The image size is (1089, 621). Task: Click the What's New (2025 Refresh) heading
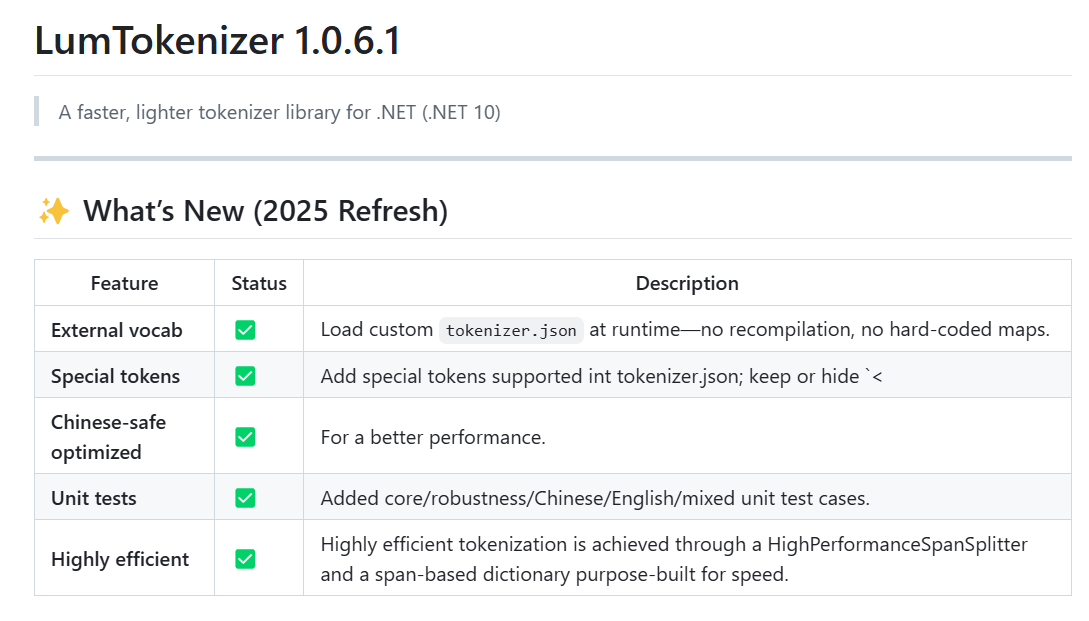(x=265, y=211)
